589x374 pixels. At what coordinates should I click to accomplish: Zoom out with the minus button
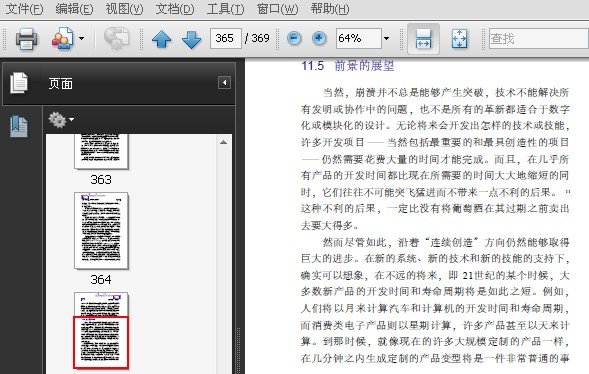pyautogui.click(x=294, y=38)
